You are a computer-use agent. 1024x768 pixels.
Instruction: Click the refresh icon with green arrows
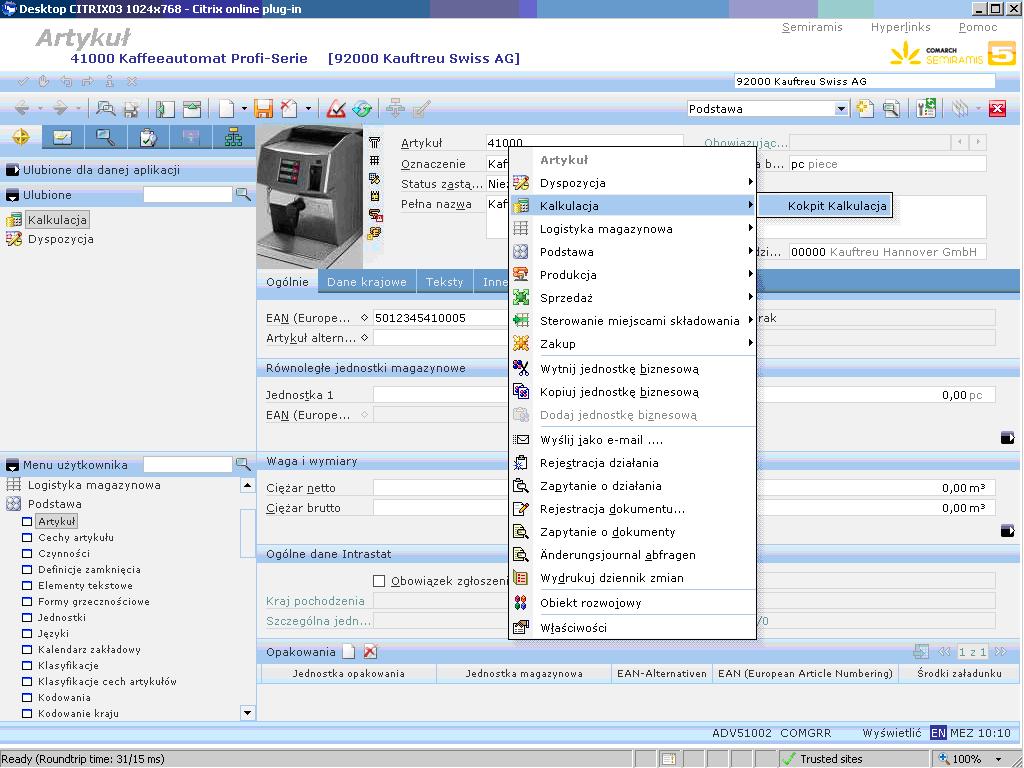coord(362,108)
